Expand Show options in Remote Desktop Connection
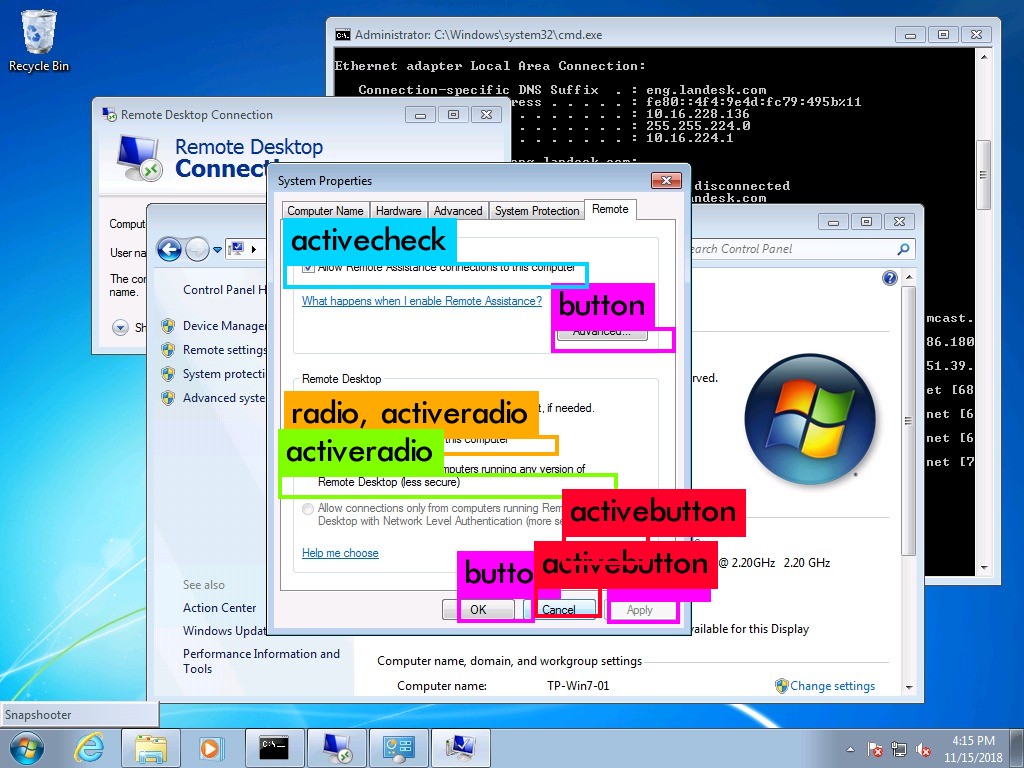The width and height of the screenshot is (1024, 768). click(x=120, y=327)
